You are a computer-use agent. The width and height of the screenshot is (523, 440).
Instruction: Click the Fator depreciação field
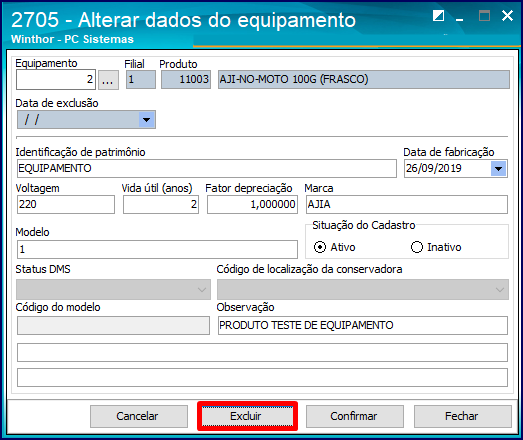(x=252, y=204)
